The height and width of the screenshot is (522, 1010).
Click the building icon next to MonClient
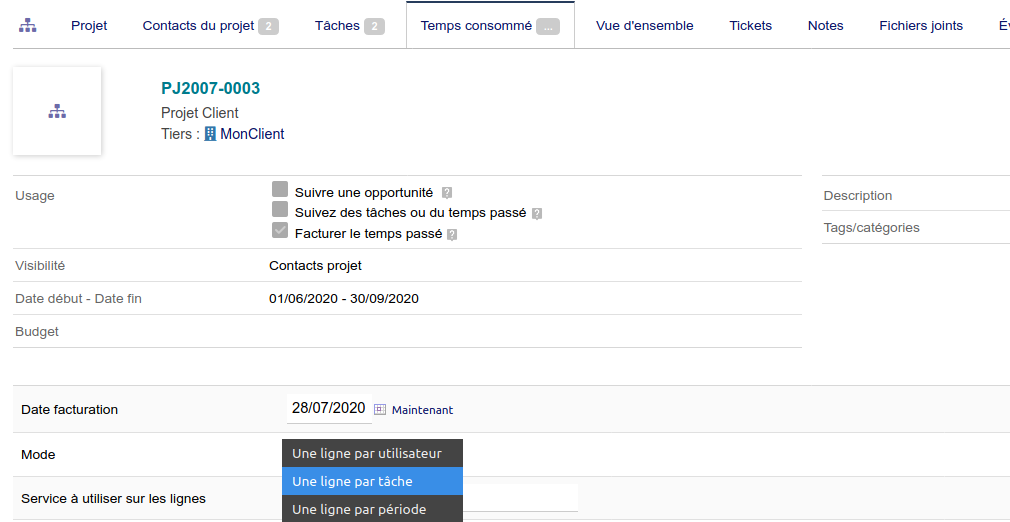pos(210,134)
